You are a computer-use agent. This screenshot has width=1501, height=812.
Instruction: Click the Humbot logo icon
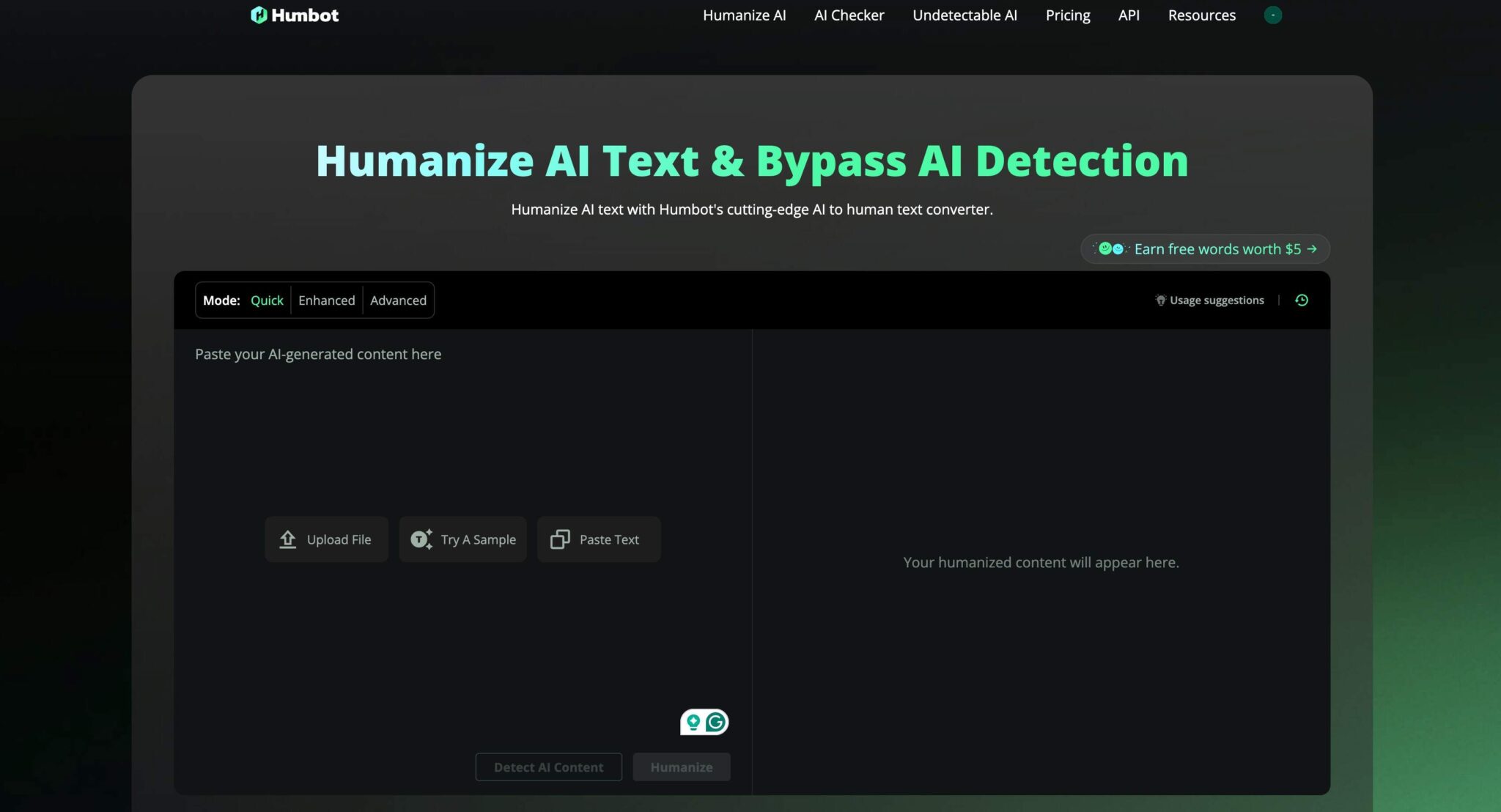pos(258,15)
